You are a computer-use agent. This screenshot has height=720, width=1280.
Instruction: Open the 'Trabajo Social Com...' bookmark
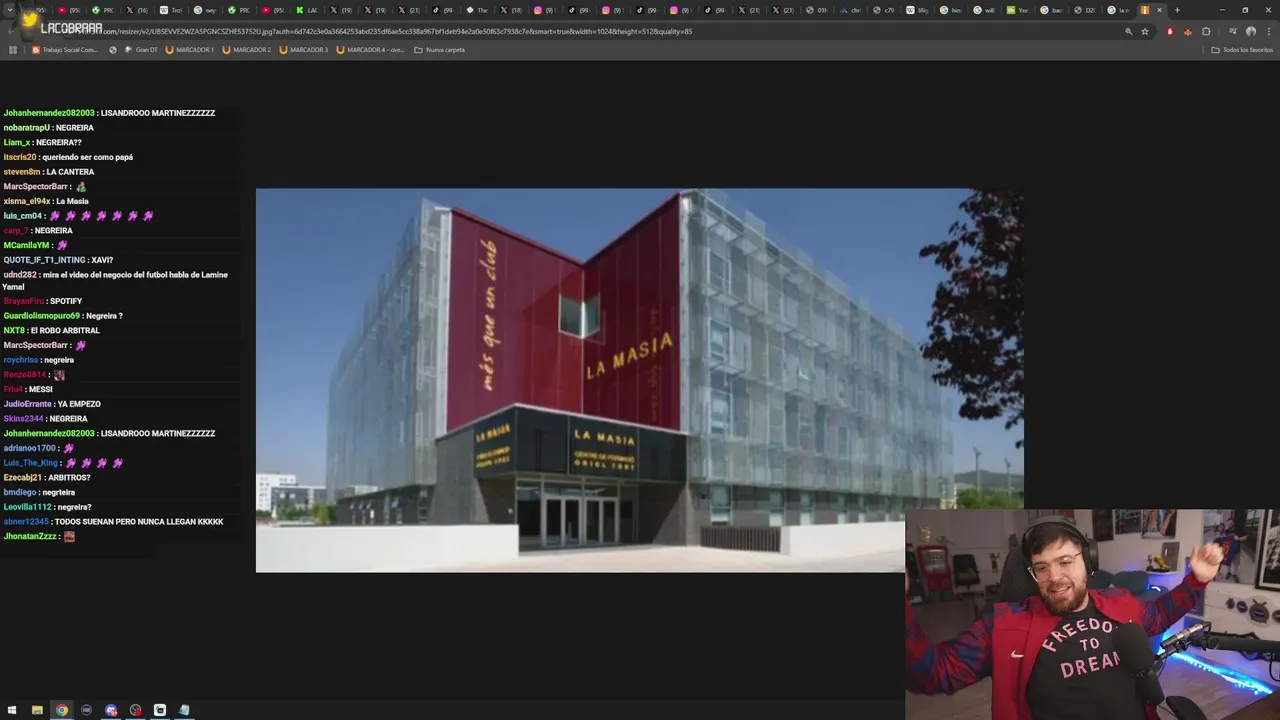pyautogui.click(x=65, y=50)
